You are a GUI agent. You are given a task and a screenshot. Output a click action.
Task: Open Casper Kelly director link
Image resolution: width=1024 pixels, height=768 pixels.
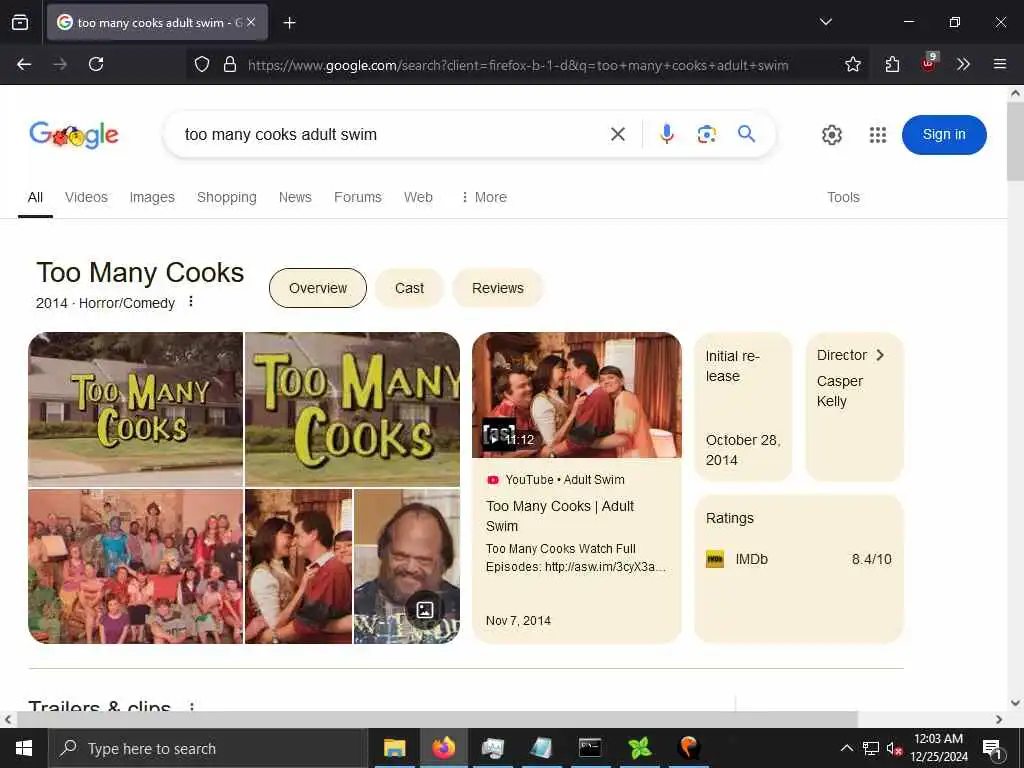coord(840,391)
